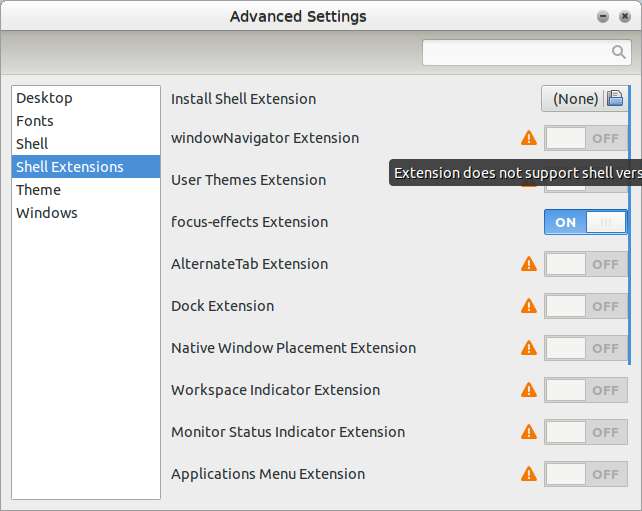The width and height of the screenshot is (642, 511).
Task: Click warning icon for Monitor Status Indicator
Action: (x=529, y=432)
